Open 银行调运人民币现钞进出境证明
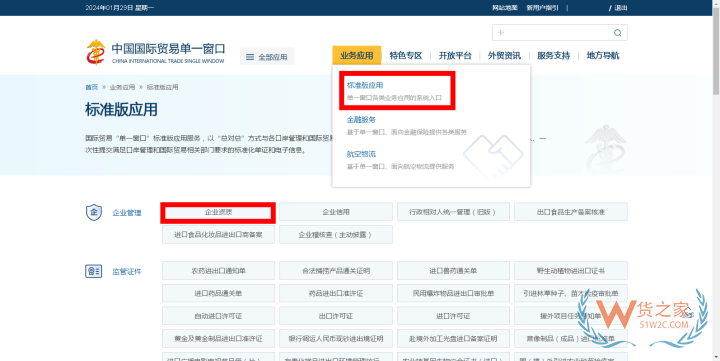 [x=336, y=338]
